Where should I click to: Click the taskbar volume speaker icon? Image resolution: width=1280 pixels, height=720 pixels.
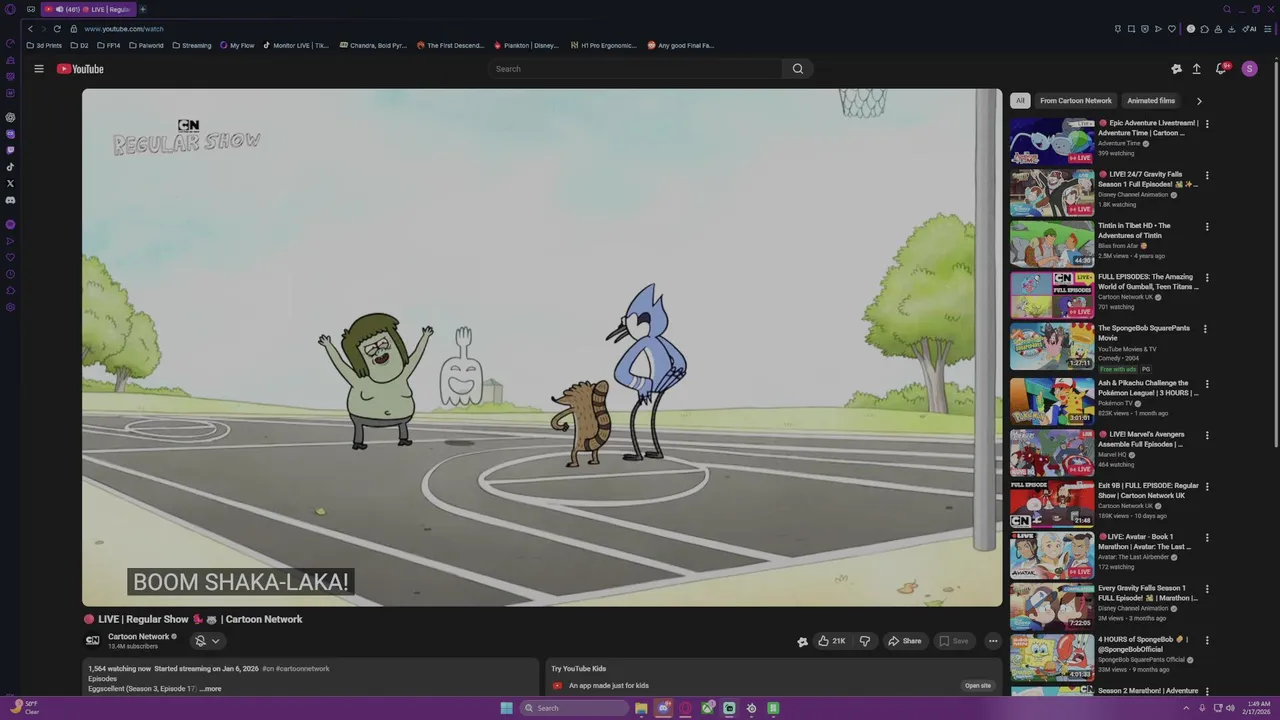pos(1229,708)
